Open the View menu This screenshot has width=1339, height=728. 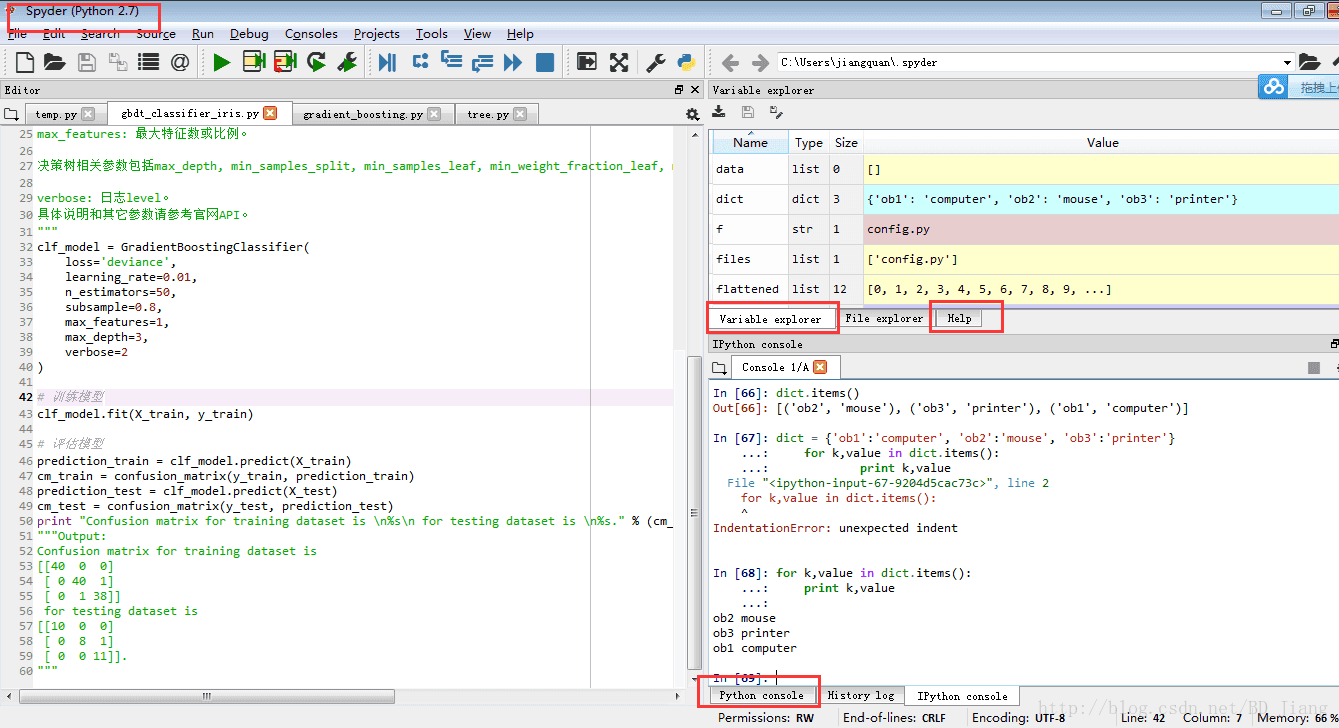click(477, 33)
